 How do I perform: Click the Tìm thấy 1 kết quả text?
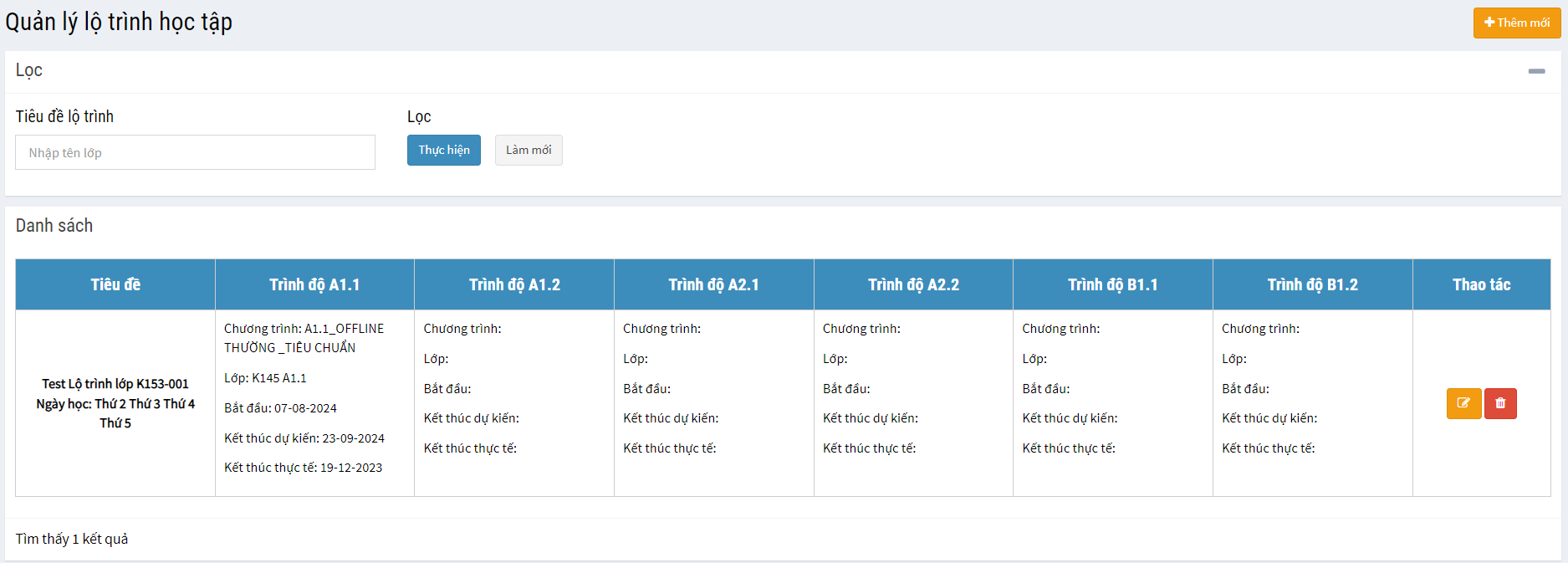click(x=72, y=539)
